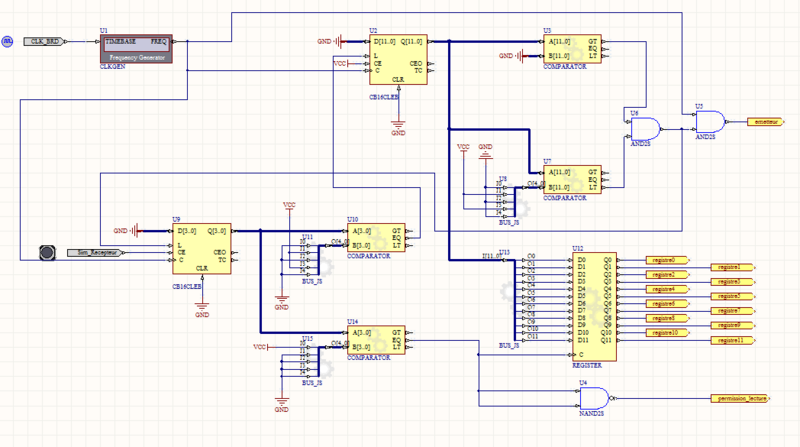
Task: Select the CLK_BRD input port
Action: point(50,41)
